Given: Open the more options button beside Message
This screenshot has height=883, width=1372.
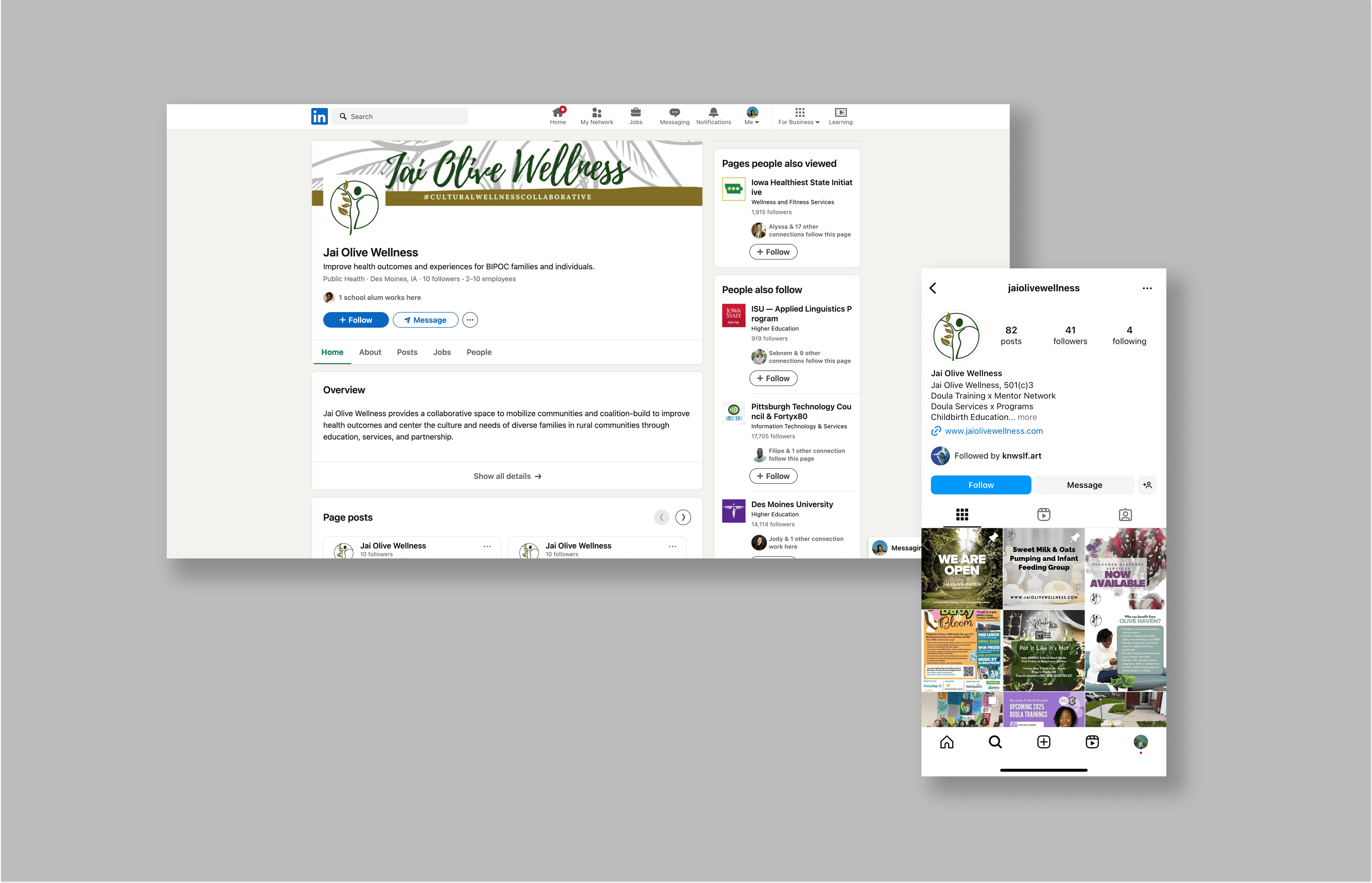Looking at the screenshot, I should tap(470, 320).
